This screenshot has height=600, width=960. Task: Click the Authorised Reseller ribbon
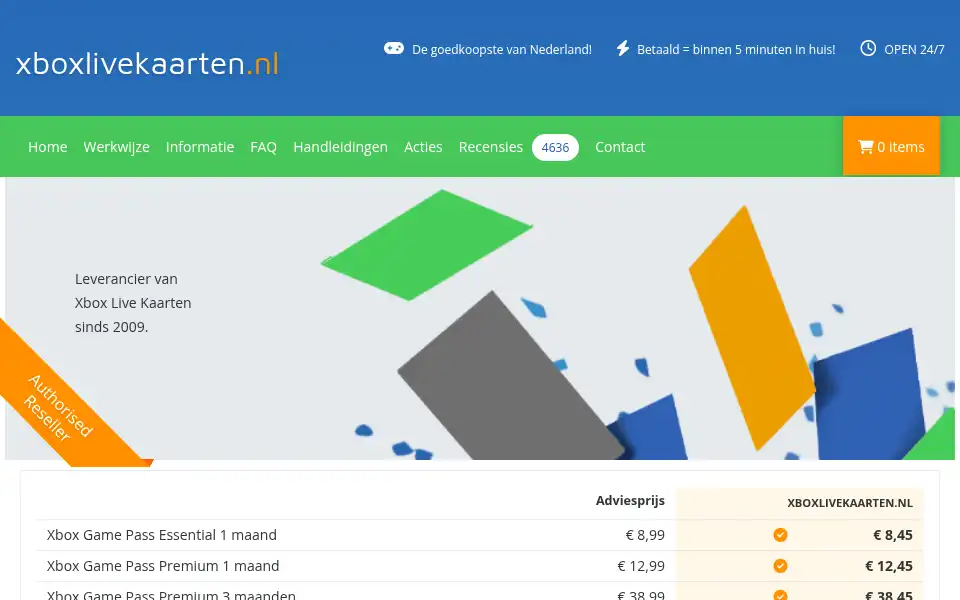58,407
